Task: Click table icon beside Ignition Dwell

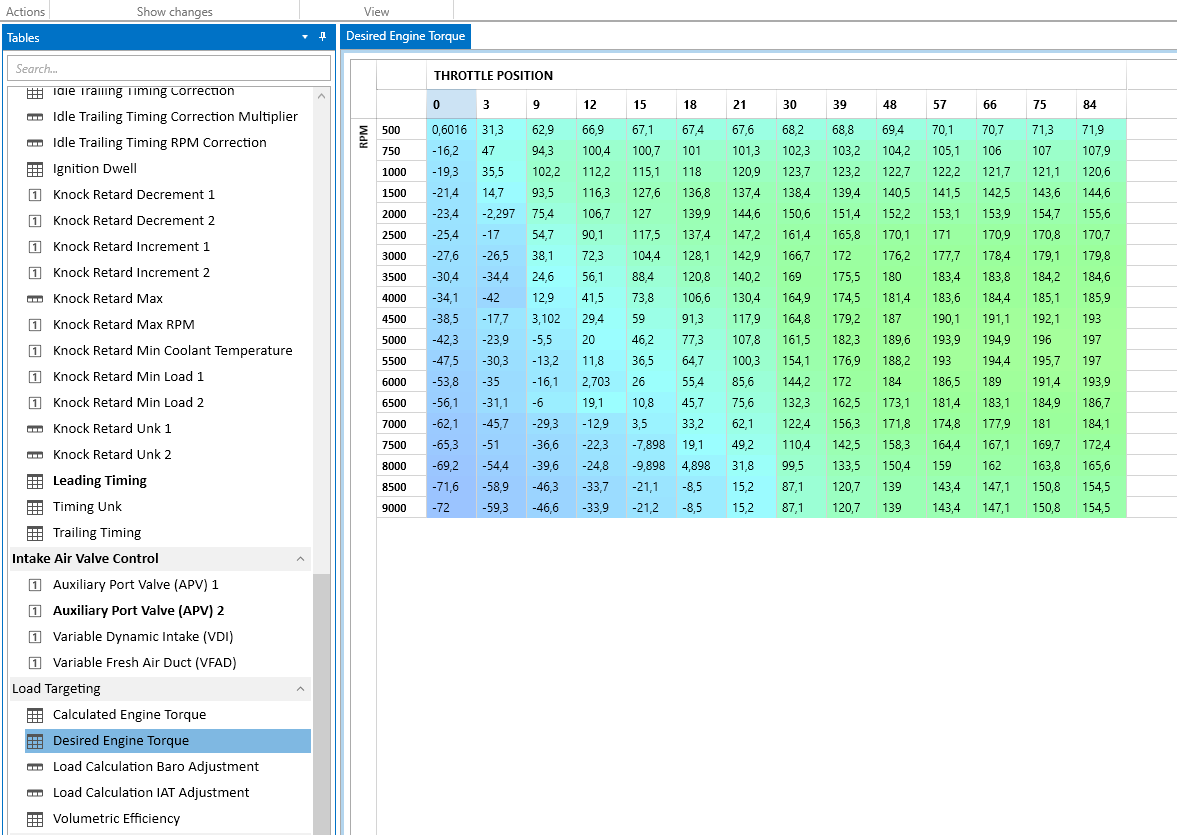Action: point(35,169)
